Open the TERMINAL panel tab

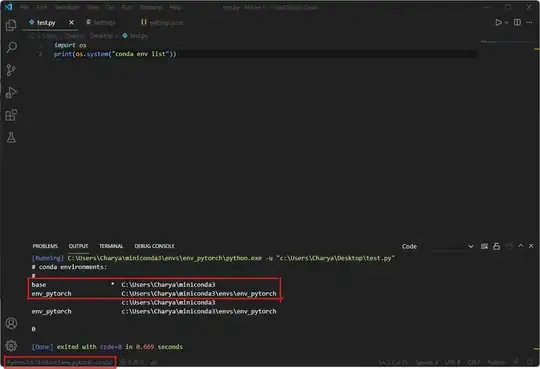[111, 246]
